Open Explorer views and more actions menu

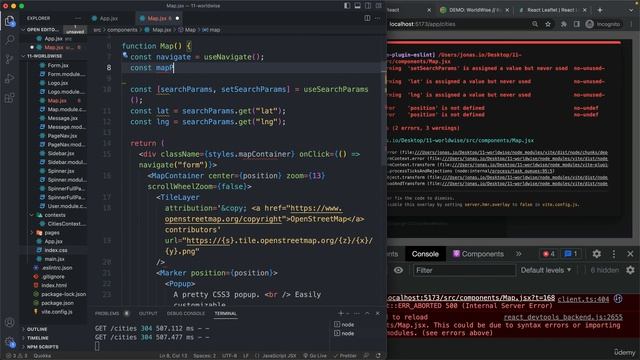[x=78, y=18]
